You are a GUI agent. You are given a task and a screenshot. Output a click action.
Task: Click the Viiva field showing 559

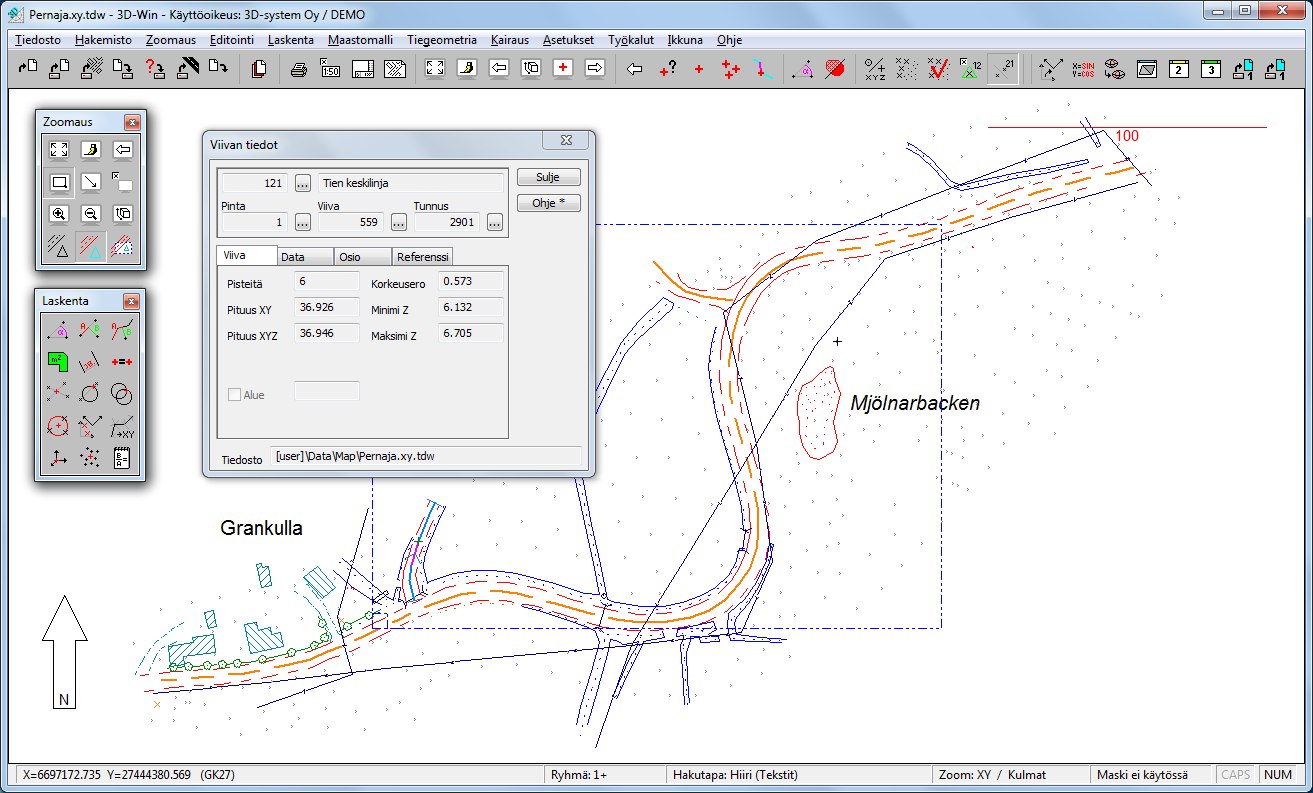coord(352,222)
